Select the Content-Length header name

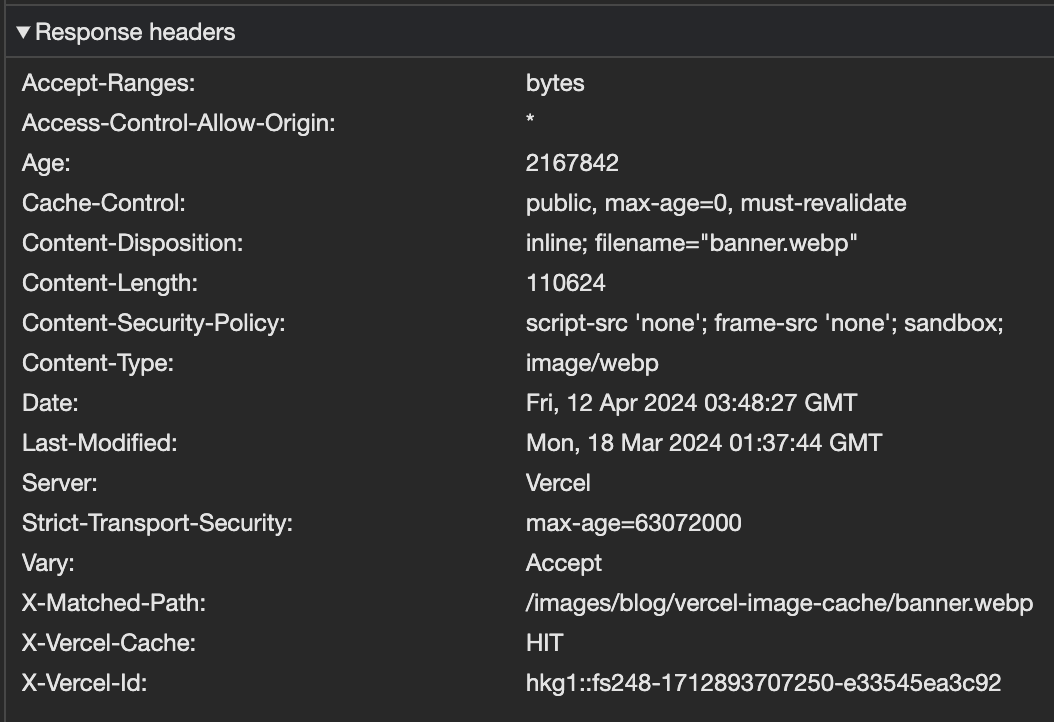point(110,283)
